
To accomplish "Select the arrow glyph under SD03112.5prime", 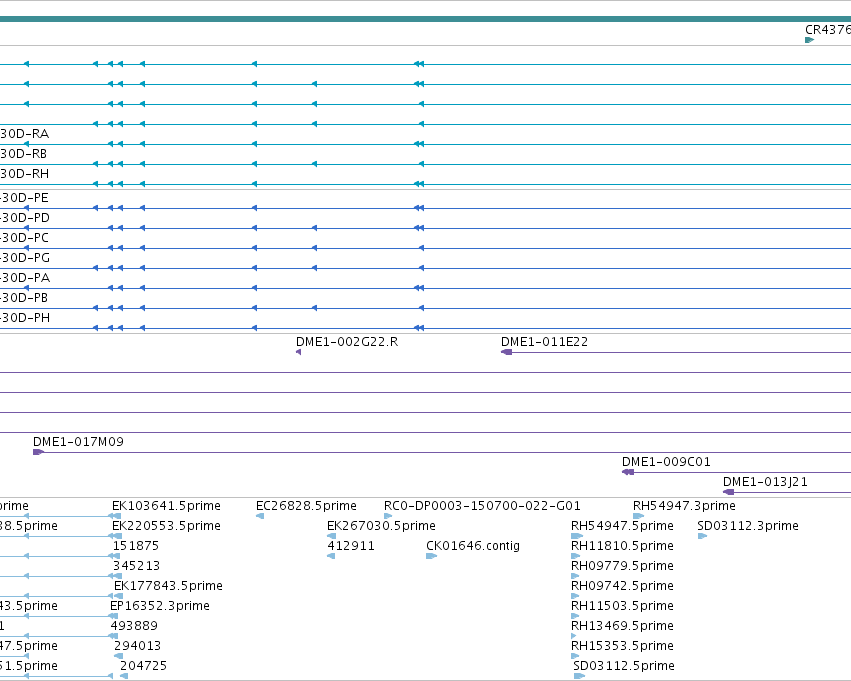I will pyautogui.click(x=579, y=676).
